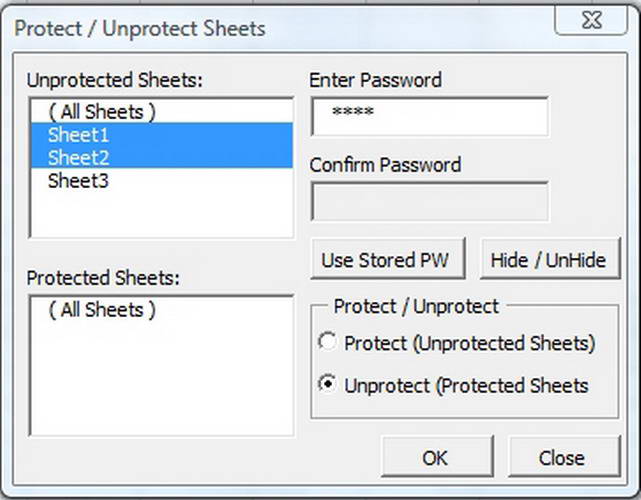Click the Protect / Unprotect group box label
641x500 pixels.
click(x=416, y=306)
